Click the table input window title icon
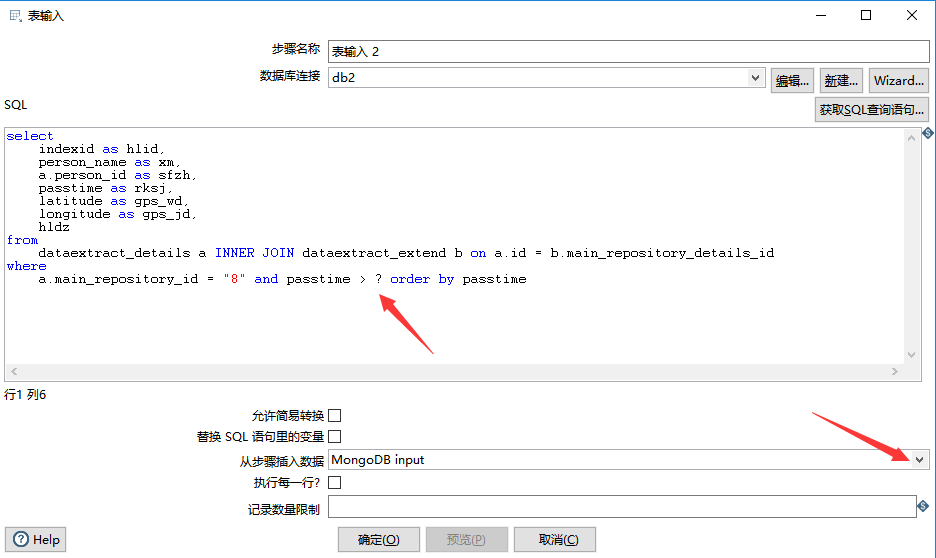The width and height of the screenshot is (936, 558). click(15, 16)
